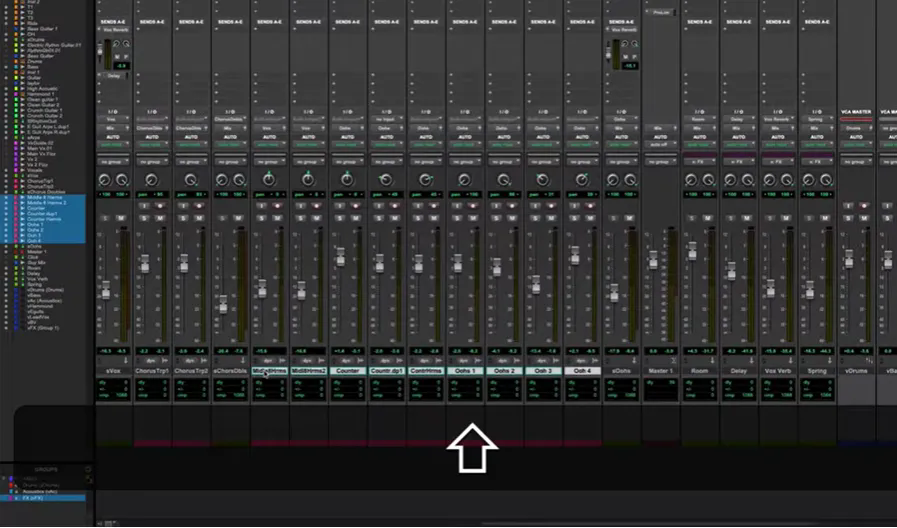Click the left pan knob on sVox channel
This screenshot has height=528, width=897.
104,180
